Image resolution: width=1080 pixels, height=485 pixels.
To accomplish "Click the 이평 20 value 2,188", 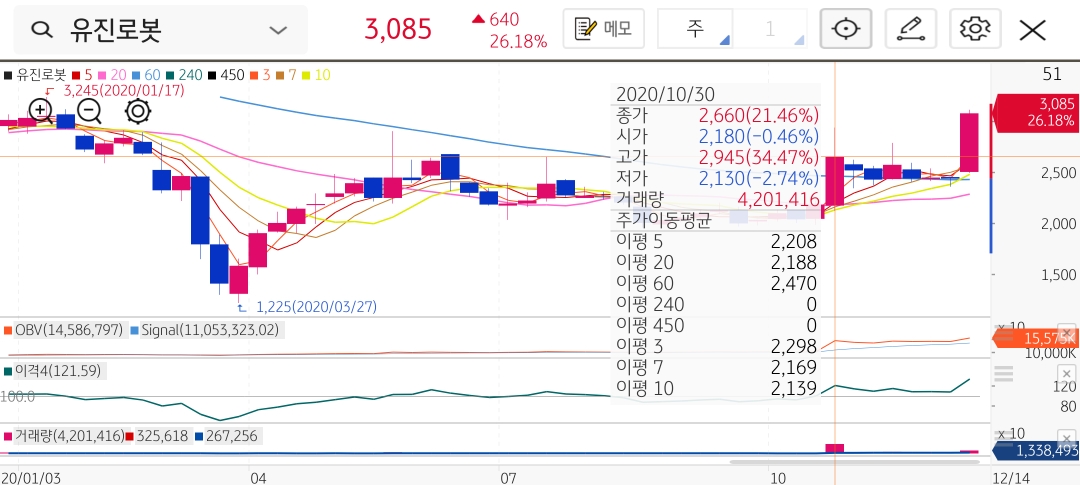I will point(793,262).
